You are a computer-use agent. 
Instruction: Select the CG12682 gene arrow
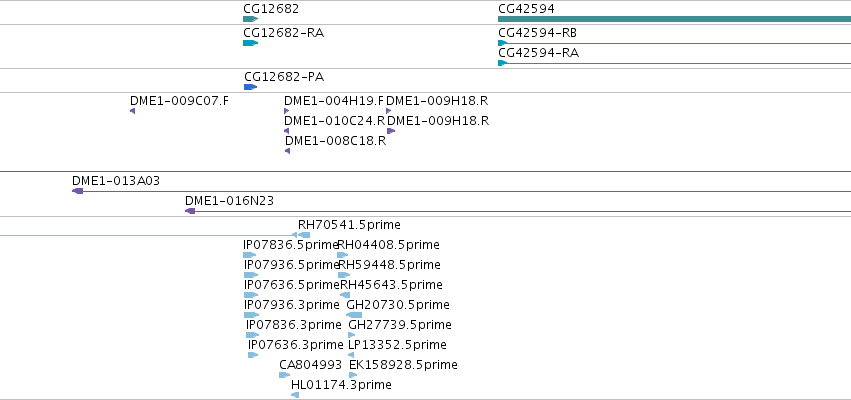pos(250,19)
